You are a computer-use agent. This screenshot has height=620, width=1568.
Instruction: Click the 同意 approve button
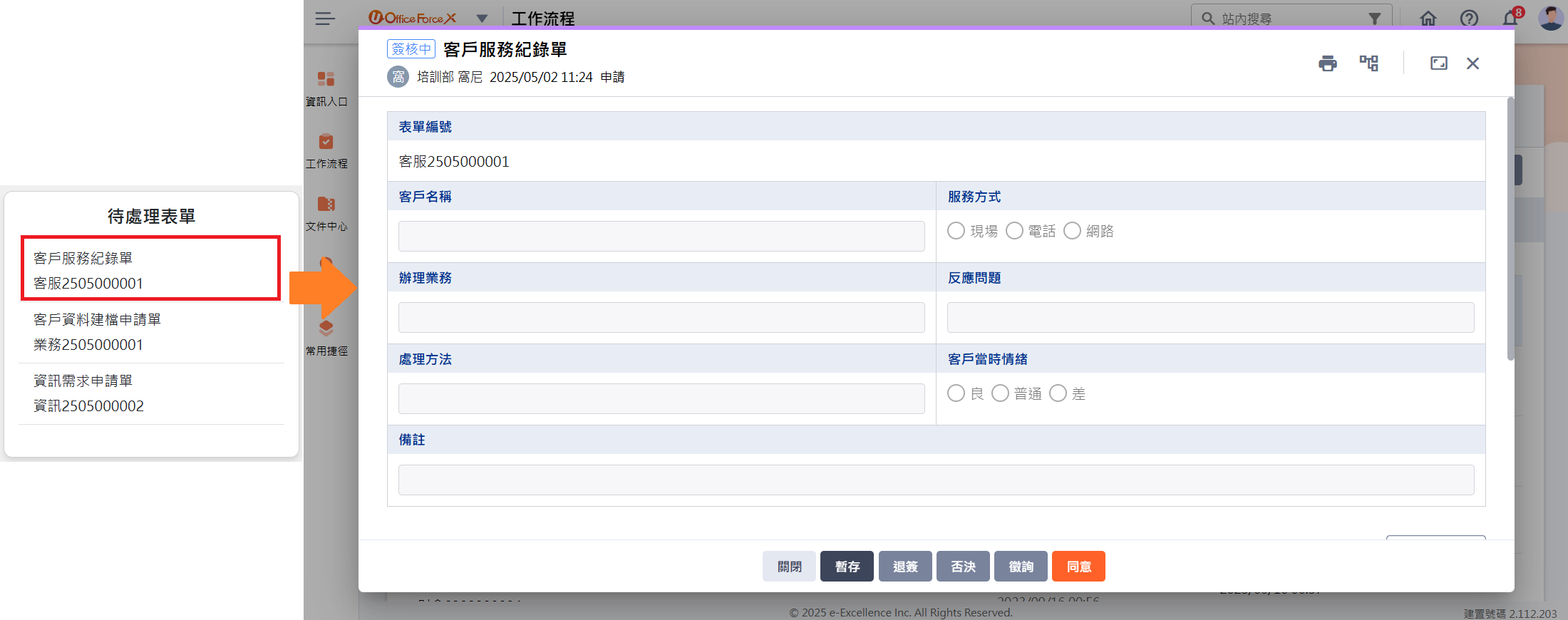tap(1078, 567)
